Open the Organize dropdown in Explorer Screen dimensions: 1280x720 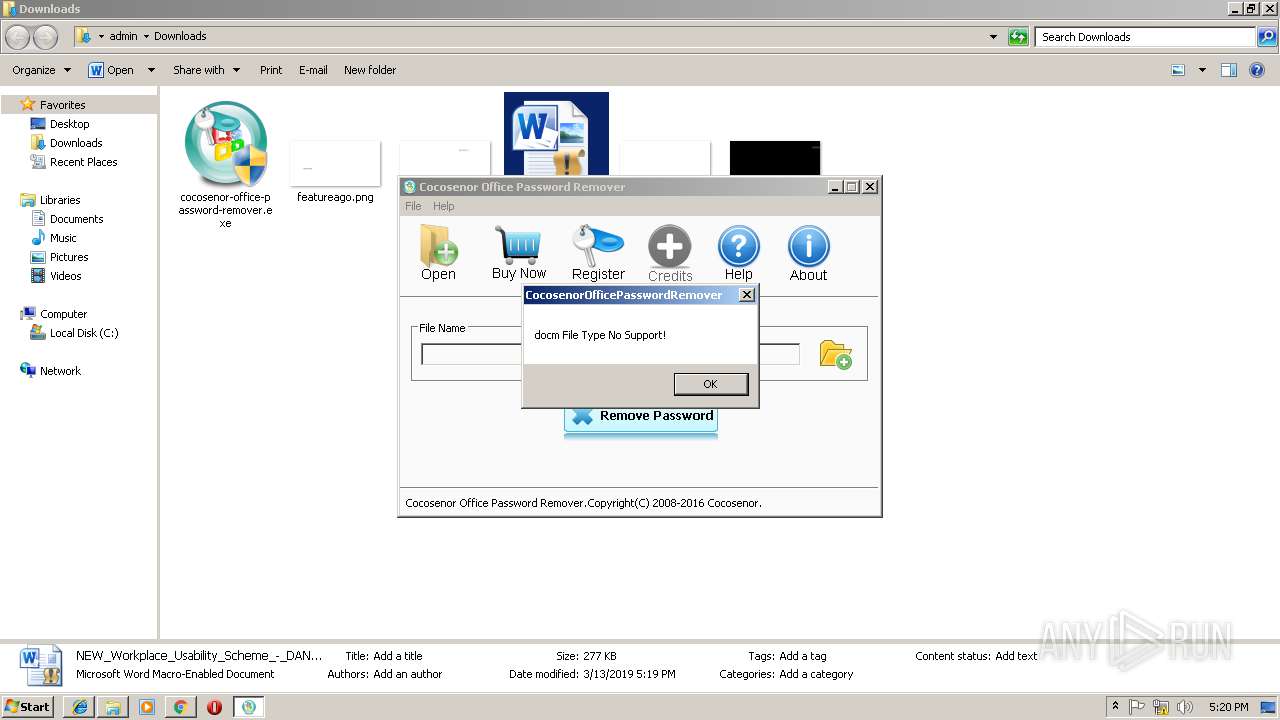(41, 70)
